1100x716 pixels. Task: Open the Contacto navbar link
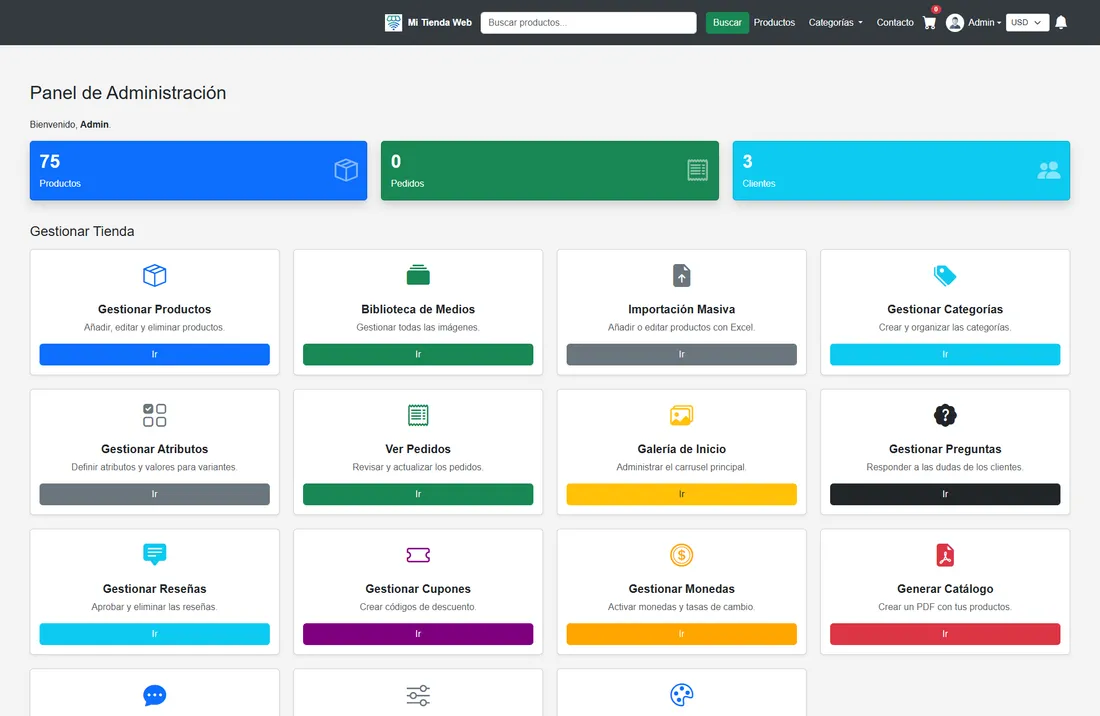(x=894, y=22)
